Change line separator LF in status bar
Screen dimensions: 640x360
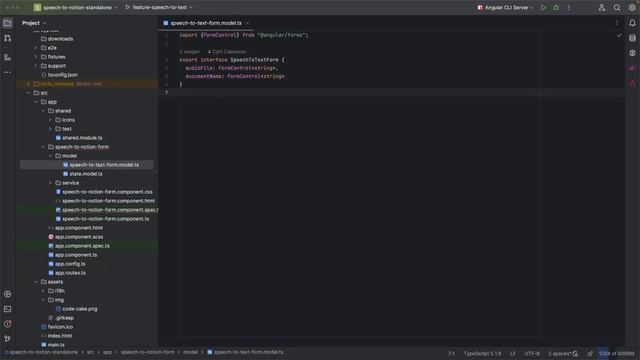coord(513,353)
